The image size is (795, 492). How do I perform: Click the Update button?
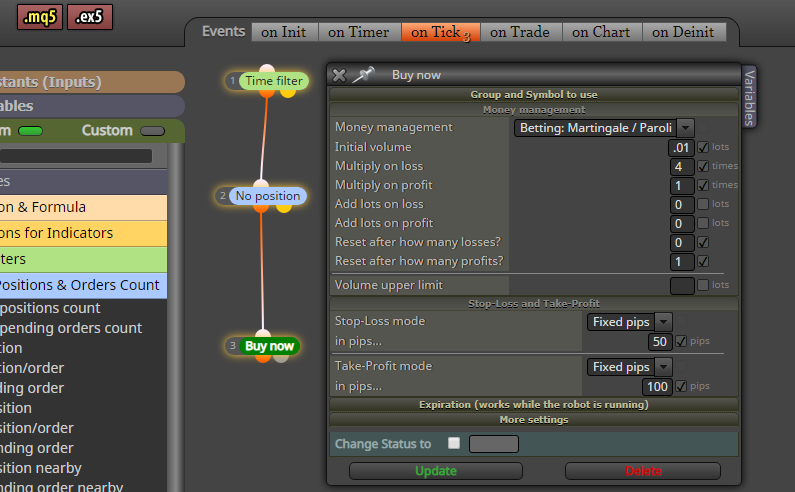[436, 471]
